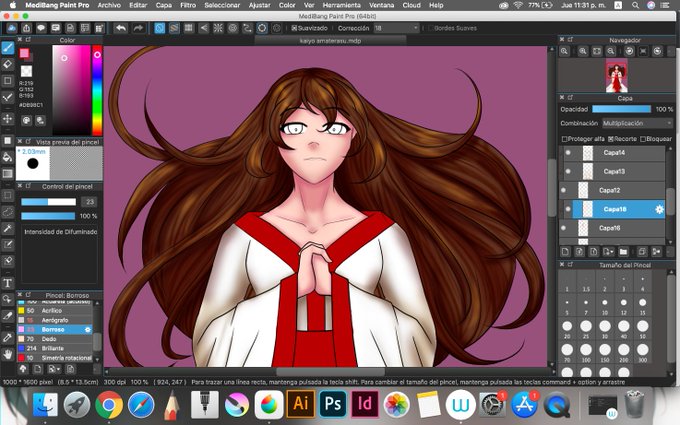The image size is (680, 425).
Task: Open Google Chrome from the Dock
Action: pyautogui.click(x=109, y=405)
